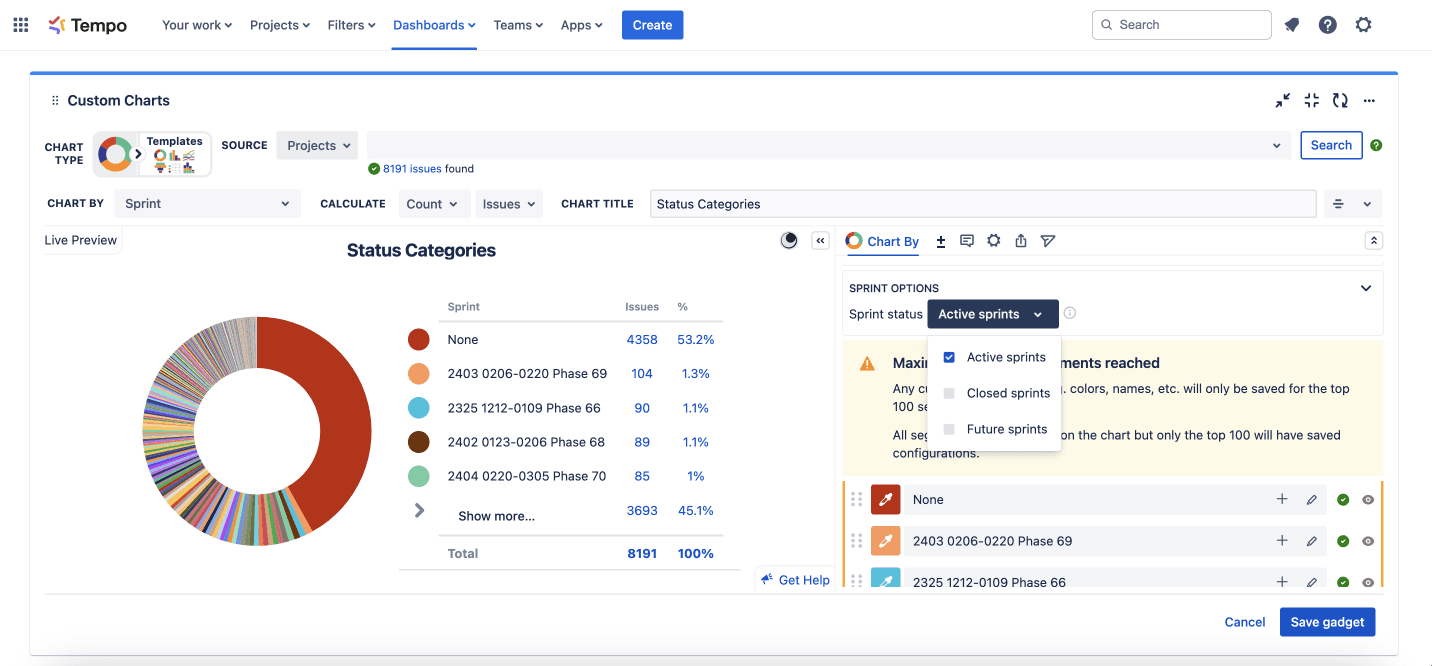The width and height of the screenshot is (1432, 666).
Task: Expand the Count calculate dropdown
Action: [432, 204]
